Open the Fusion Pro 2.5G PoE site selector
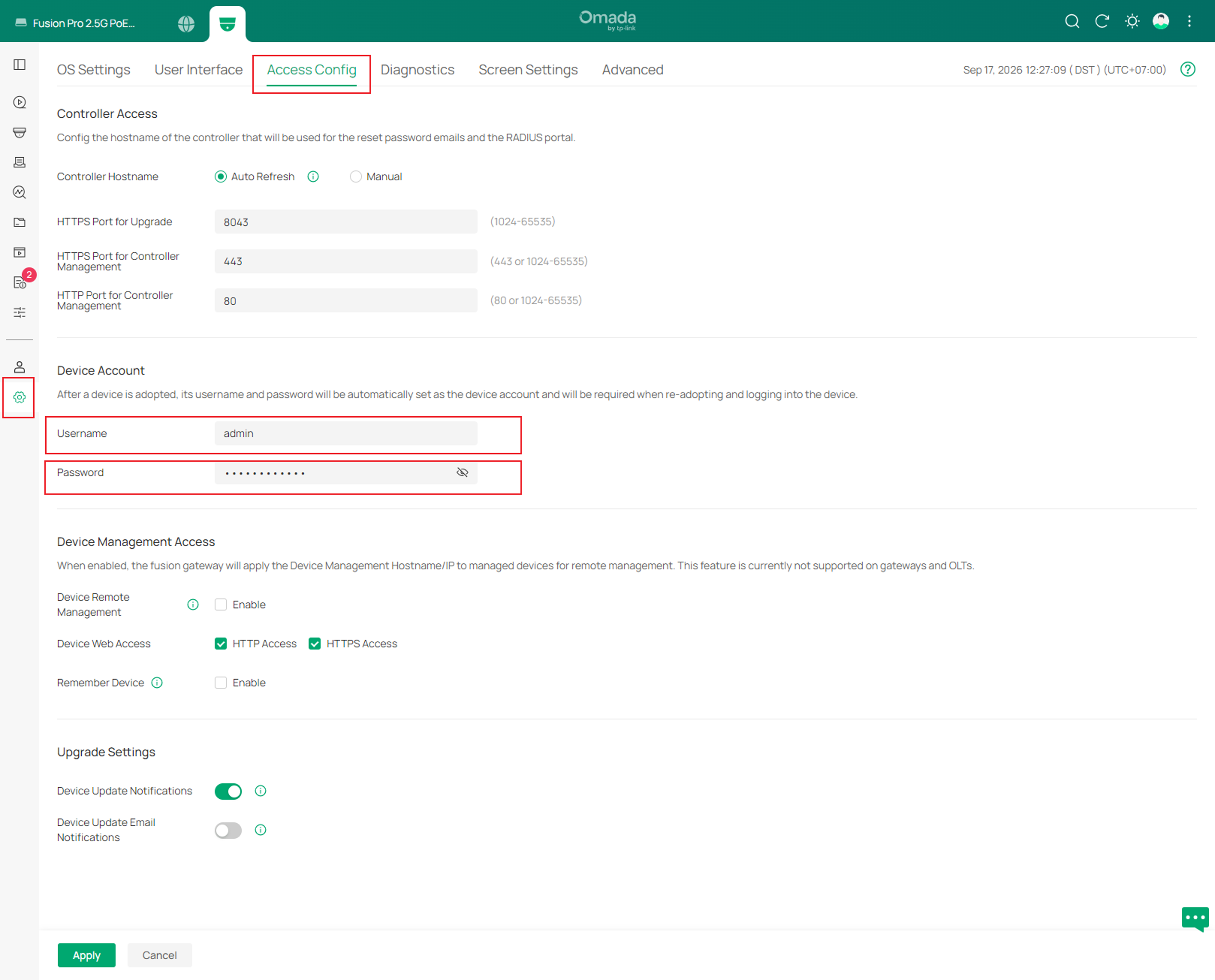Viewport: 1215px width, 980px height. point(75,23)
